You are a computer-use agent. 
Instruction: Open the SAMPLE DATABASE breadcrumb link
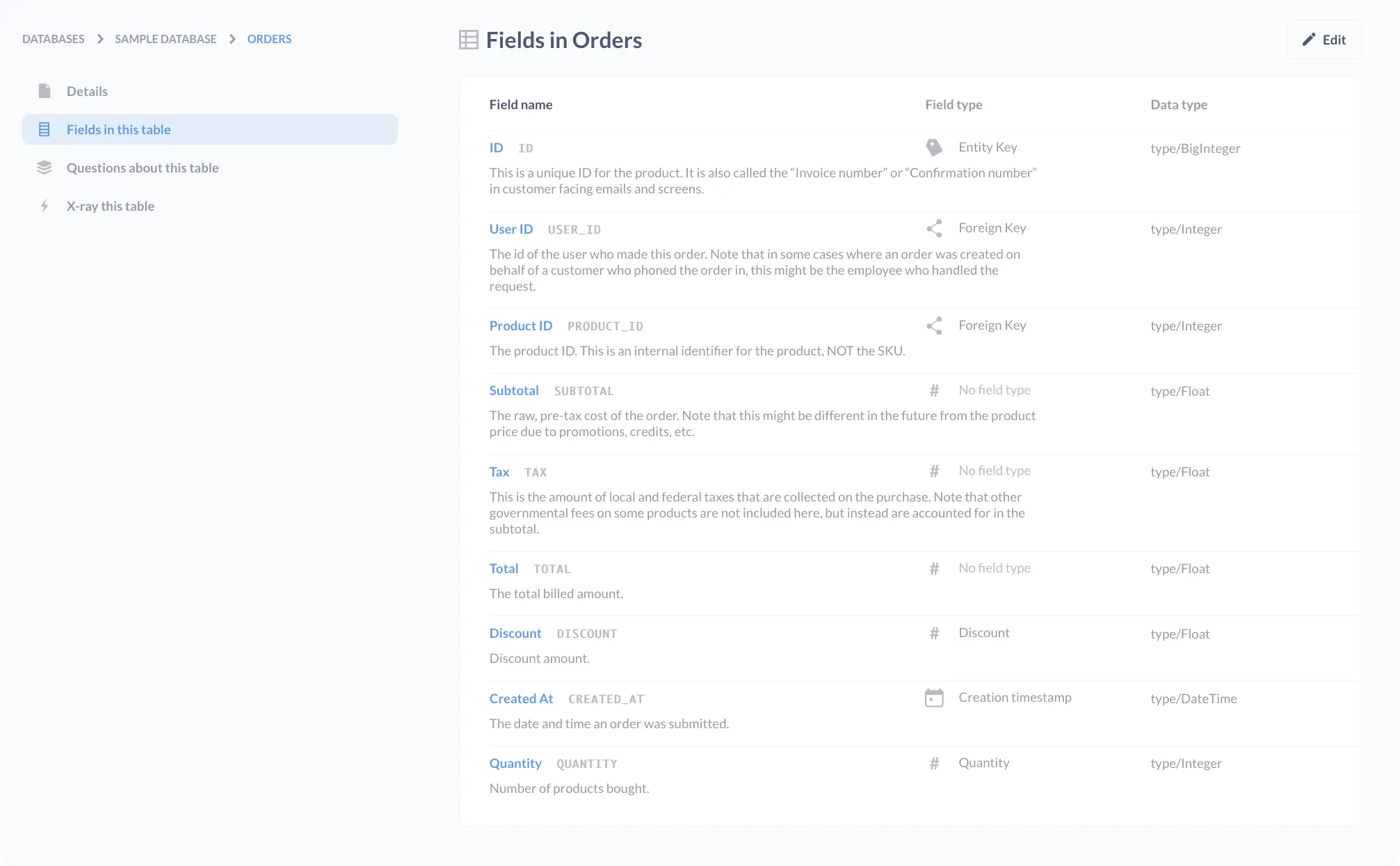click(166, 38)
